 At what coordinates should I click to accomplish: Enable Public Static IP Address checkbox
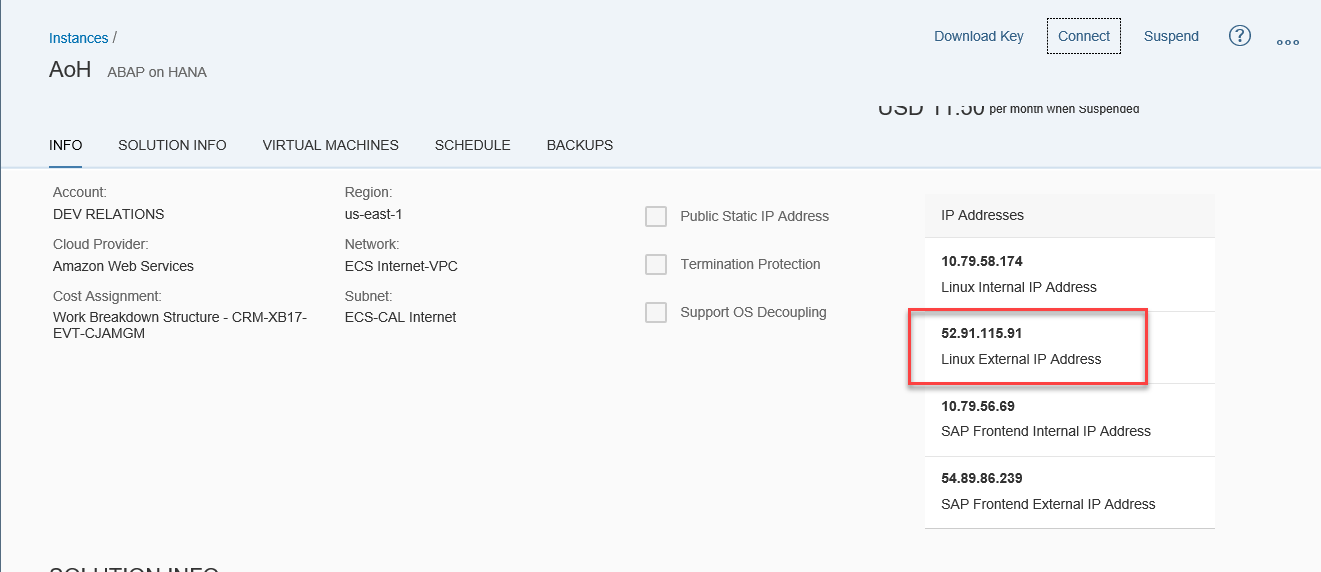coord(656,216)
